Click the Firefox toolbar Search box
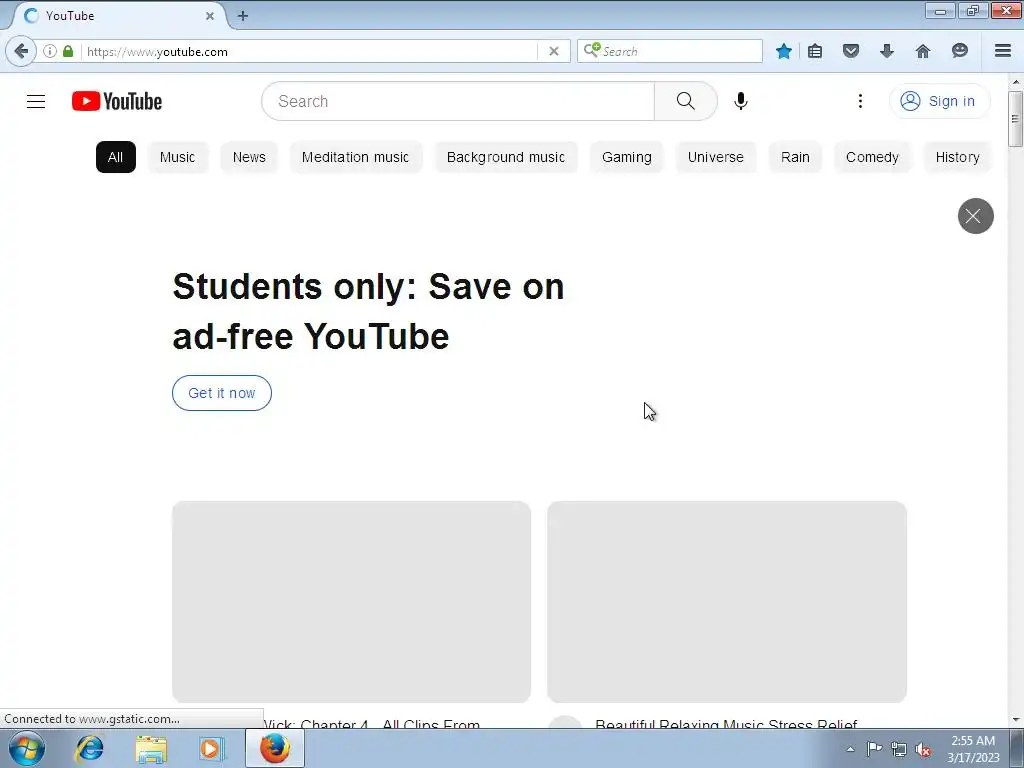The height and width of the screenshot is (768, 1024). pyautogui.click(x=670, y=51)
